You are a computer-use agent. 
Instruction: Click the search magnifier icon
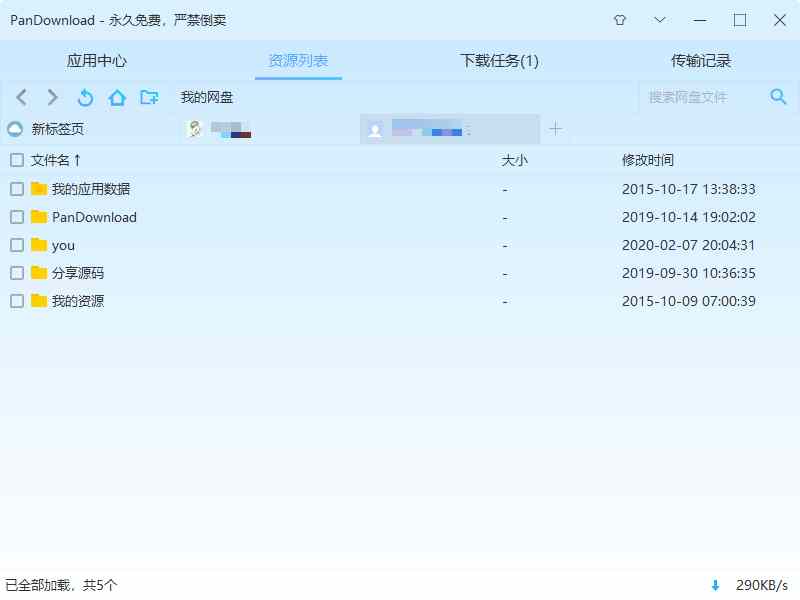[778, 96]
